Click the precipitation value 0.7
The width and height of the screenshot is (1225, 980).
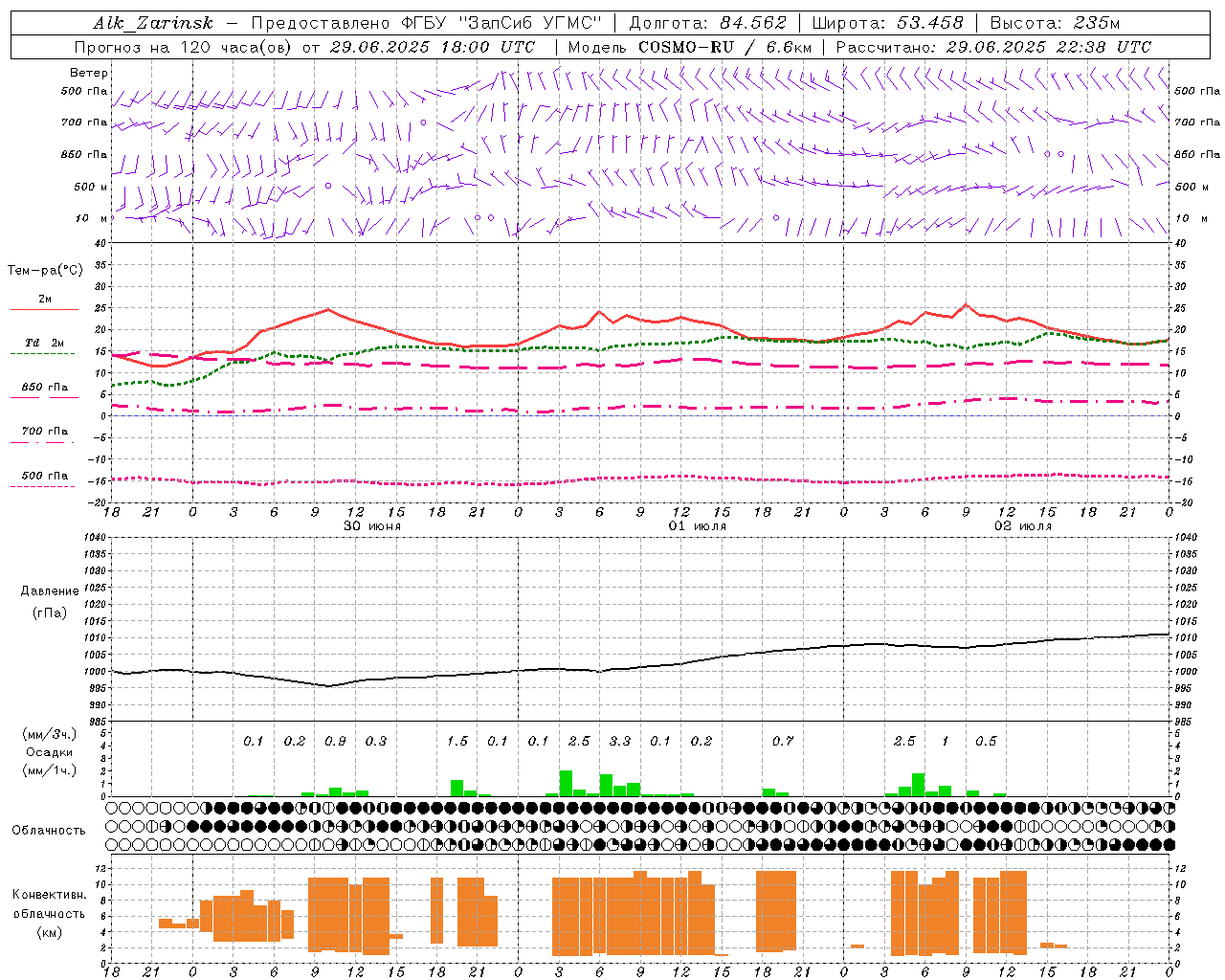[x=783, y=742]
